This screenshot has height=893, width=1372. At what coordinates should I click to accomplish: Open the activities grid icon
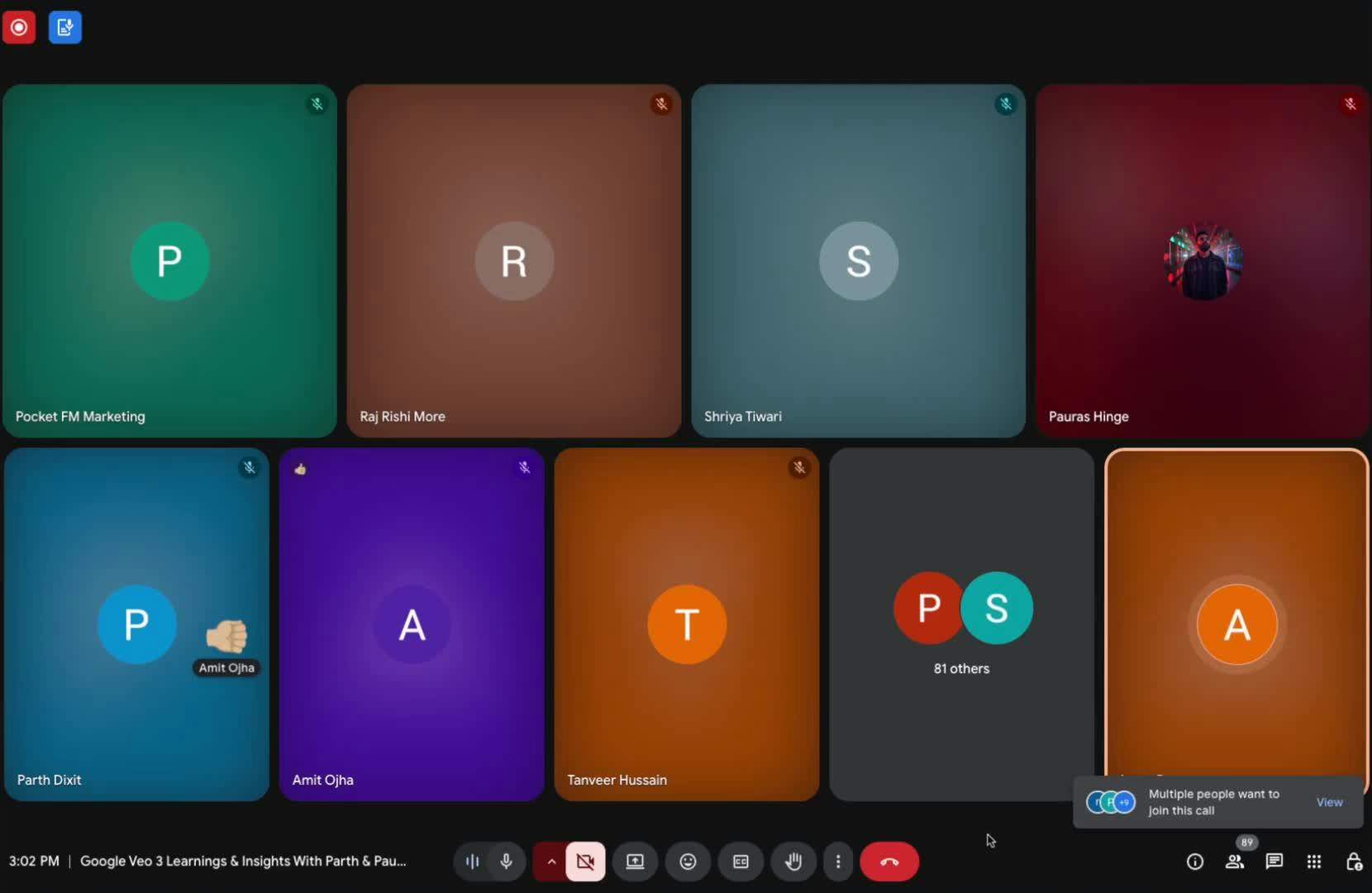pyautogui.click(x=1314, y=862)
